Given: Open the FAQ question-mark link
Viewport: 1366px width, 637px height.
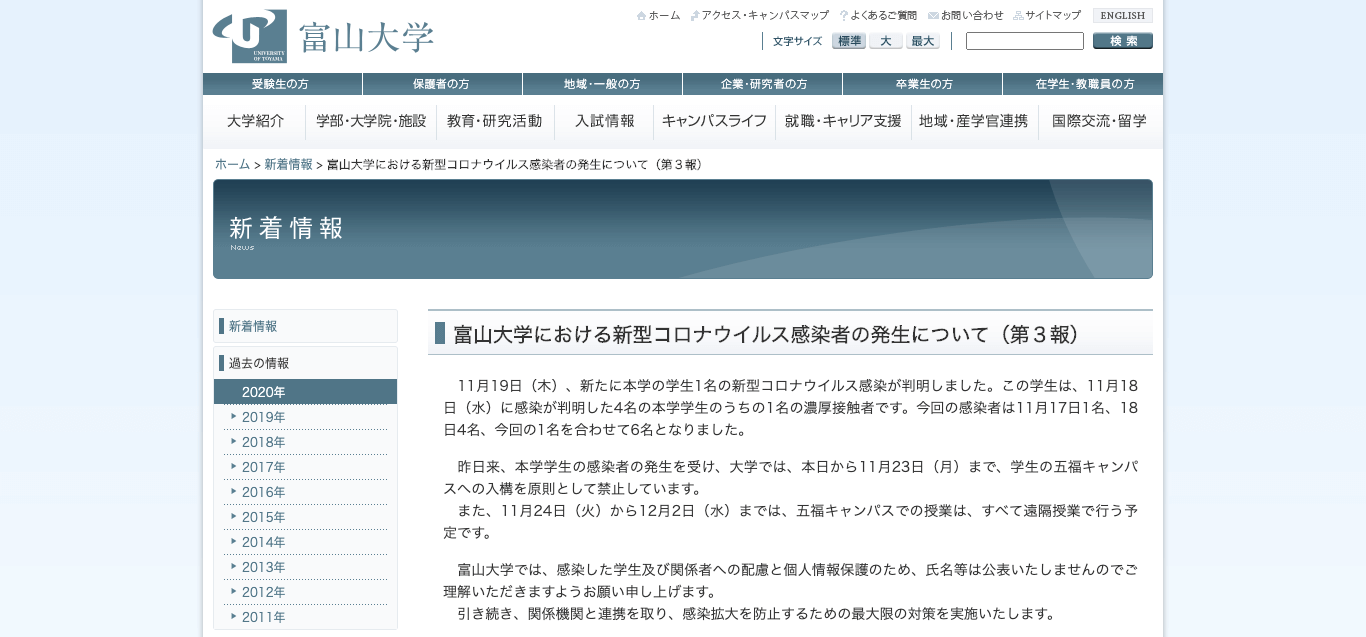Looking at the screenshot, I should coord(878,16).
